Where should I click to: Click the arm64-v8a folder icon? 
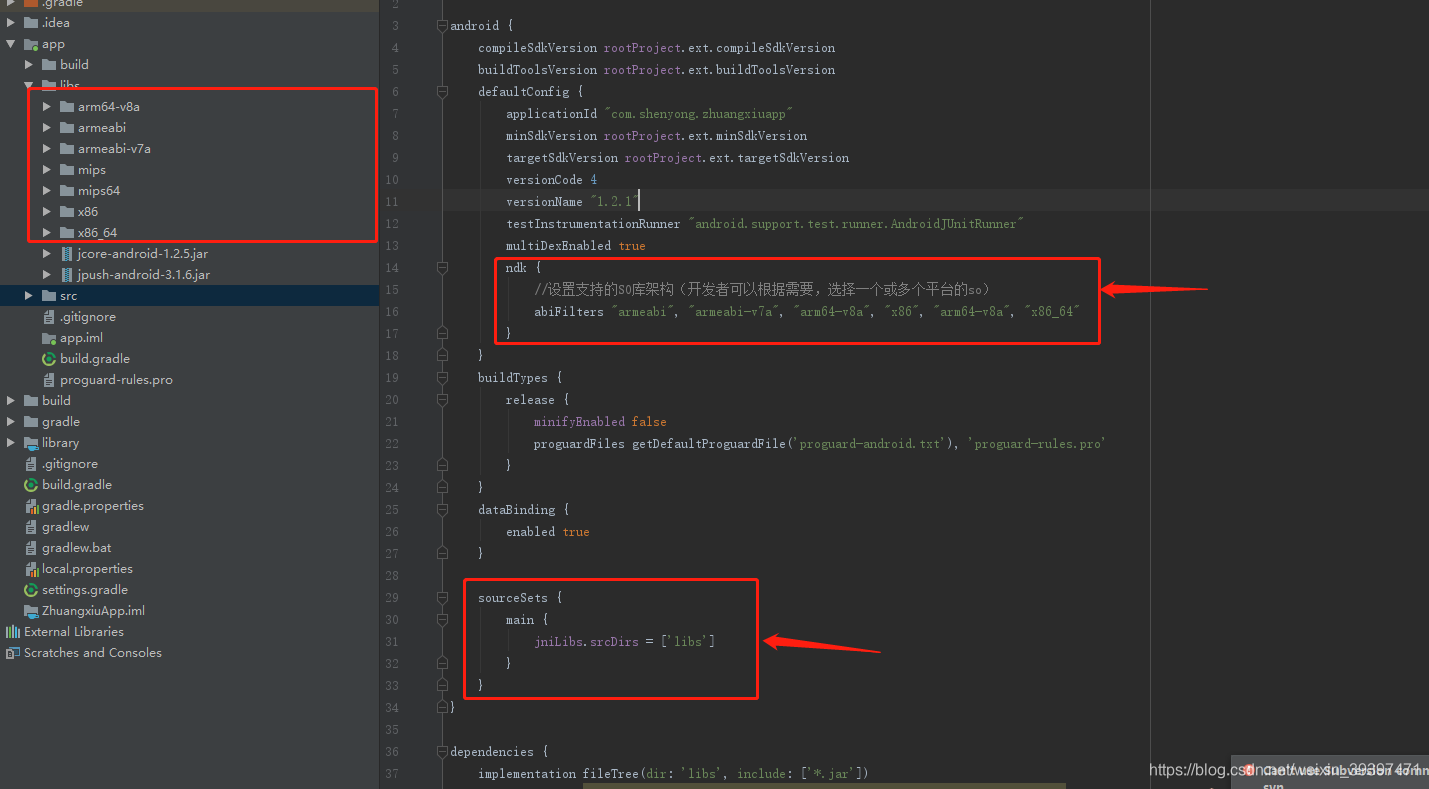click(x=67, y=106)
